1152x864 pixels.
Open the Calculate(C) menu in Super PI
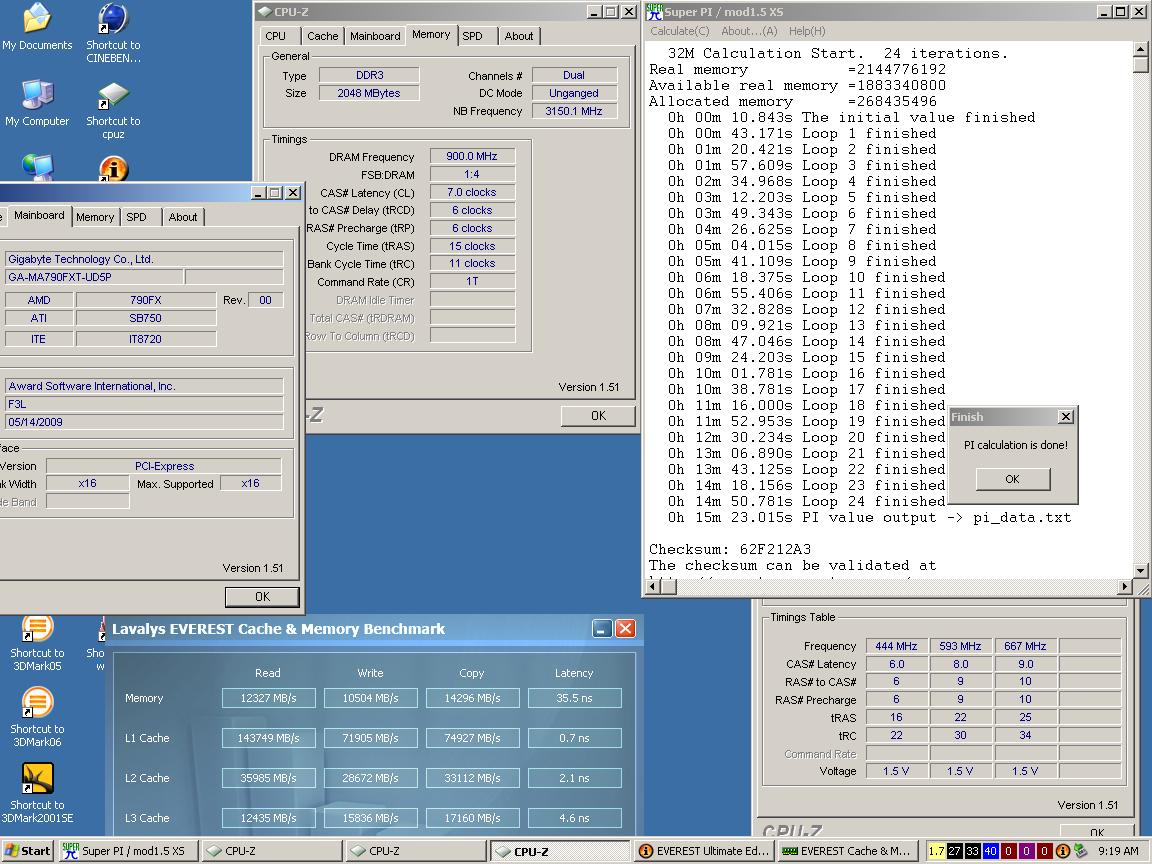680,31
